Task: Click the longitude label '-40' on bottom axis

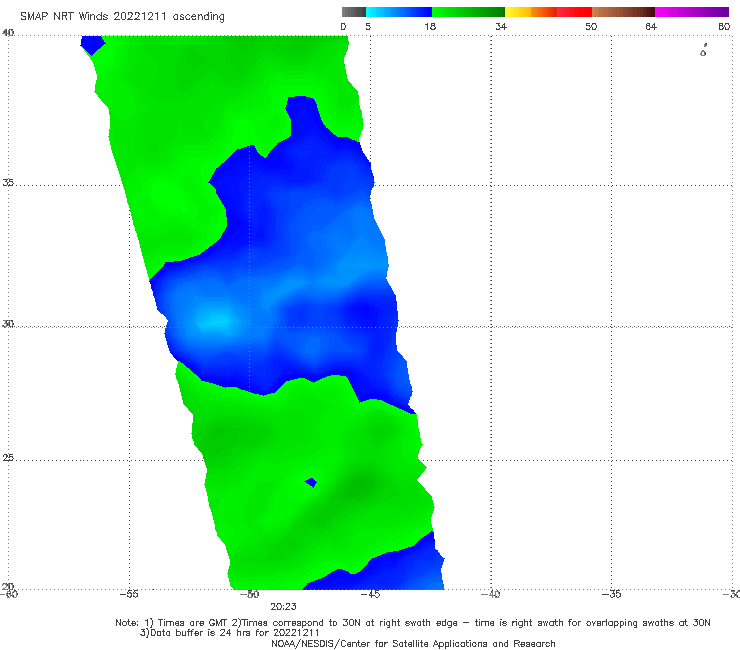Action: tap(490, 594)
